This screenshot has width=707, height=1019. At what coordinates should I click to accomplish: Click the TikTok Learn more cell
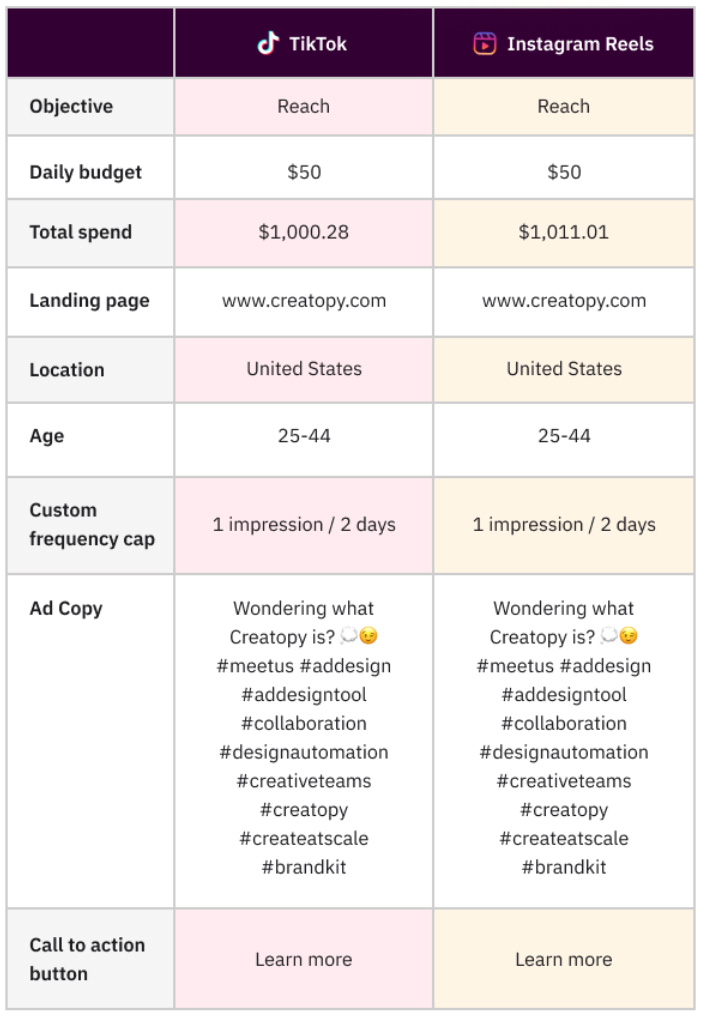(303, 959)
